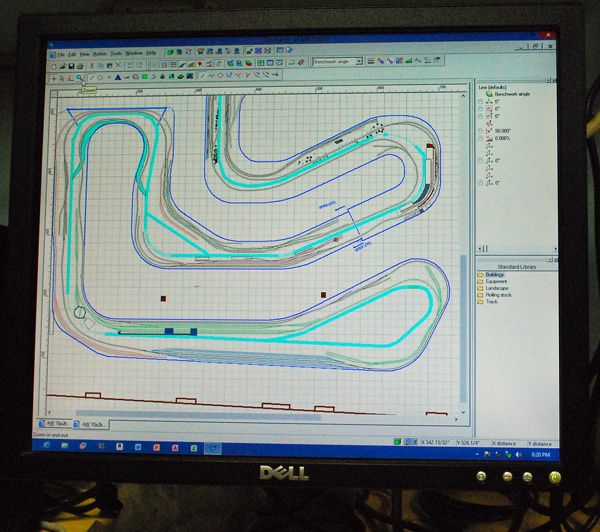Expand the Landscape library folder

pyautogui.click(x=481, y=288)
